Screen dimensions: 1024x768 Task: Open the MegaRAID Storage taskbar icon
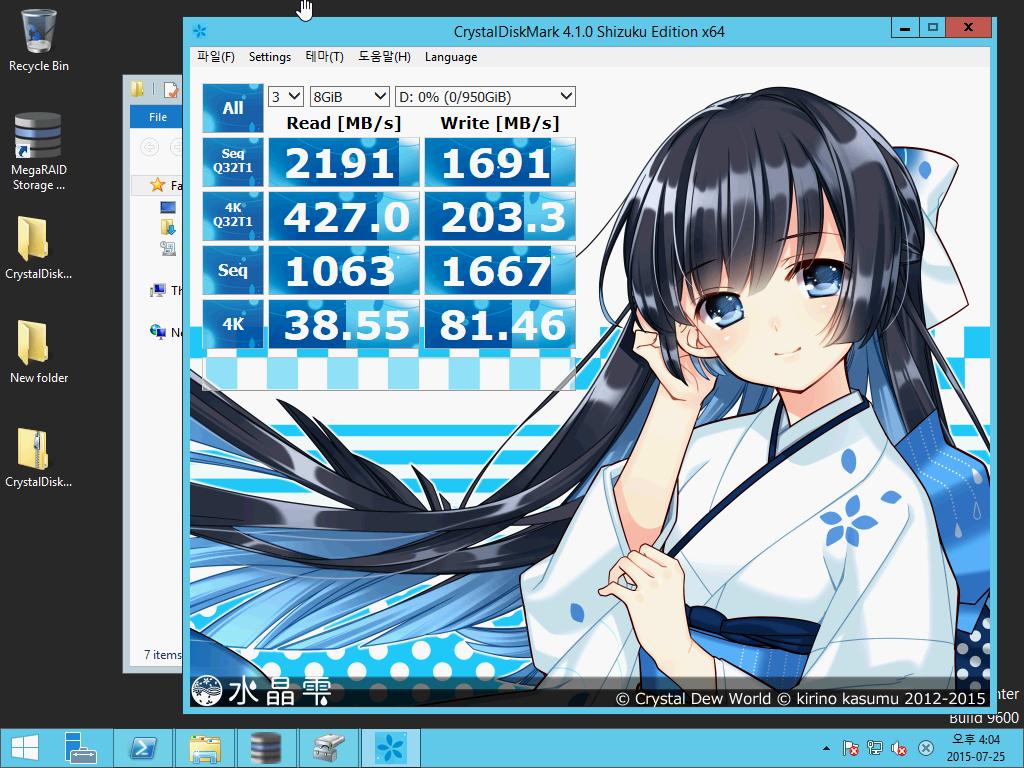(x=266, y=748)
